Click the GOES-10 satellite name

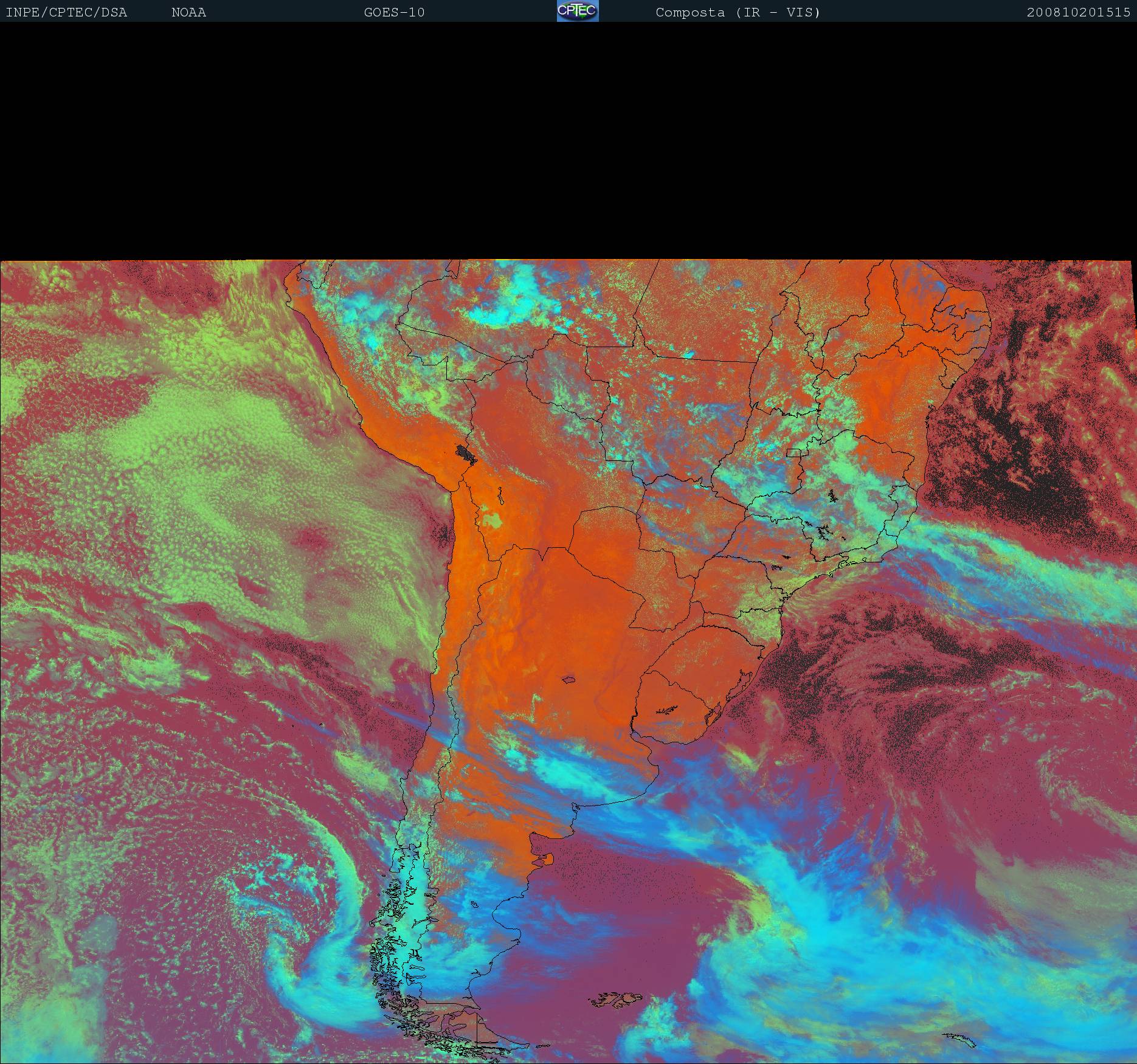pyautogui.click(x=394, y=13)
